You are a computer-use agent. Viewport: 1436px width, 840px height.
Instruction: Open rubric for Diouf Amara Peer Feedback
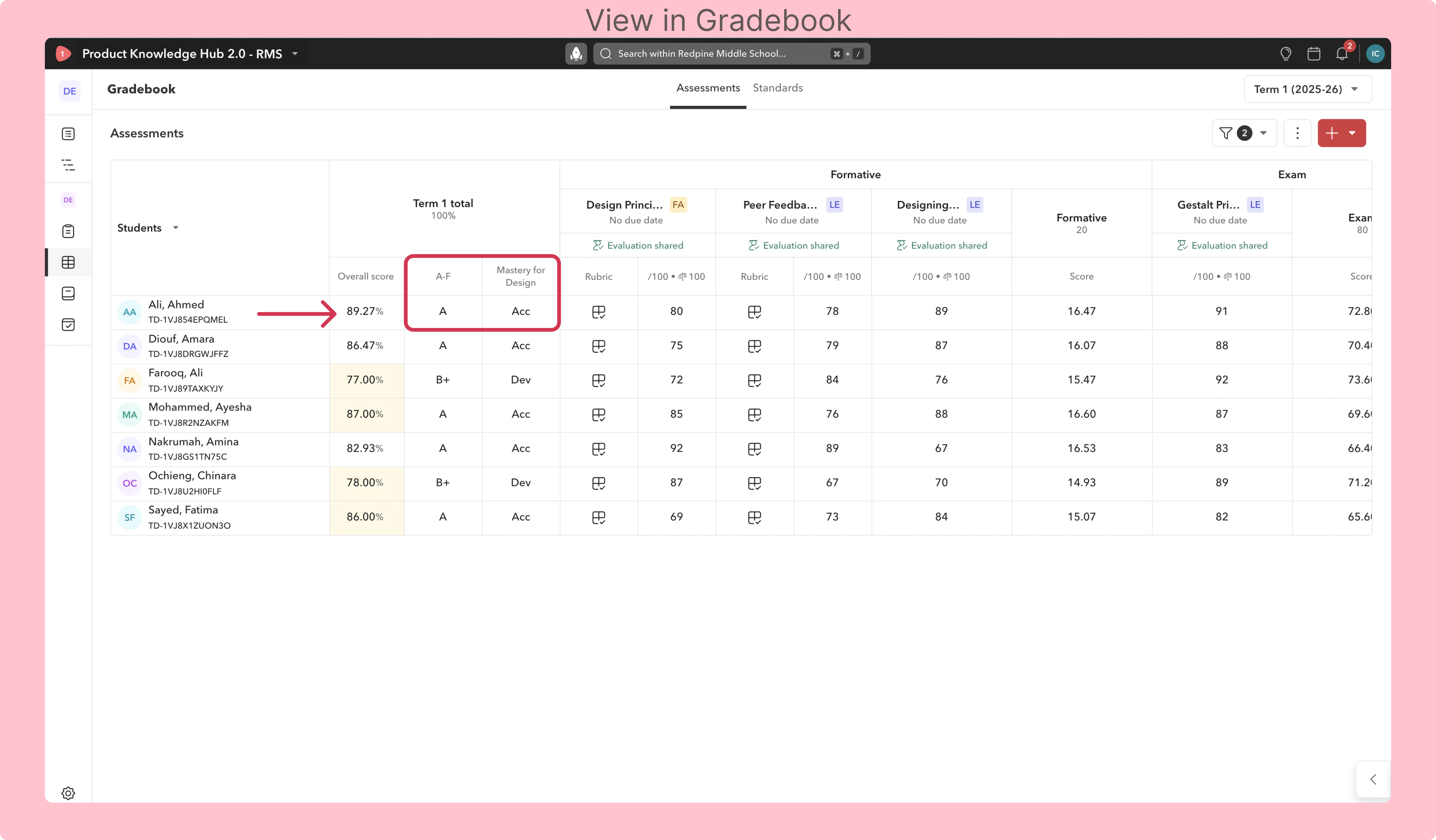[x=754, y=346]
